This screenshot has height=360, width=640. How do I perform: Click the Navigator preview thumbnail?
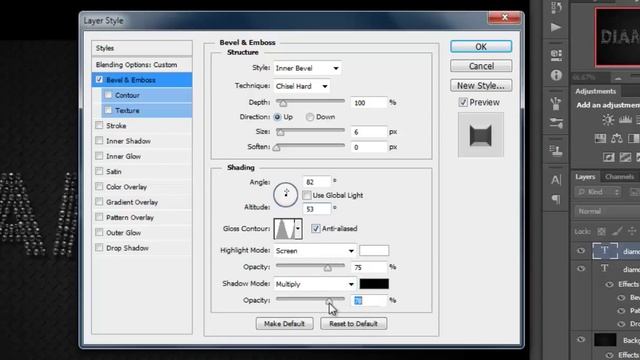[x=618, y=37]
